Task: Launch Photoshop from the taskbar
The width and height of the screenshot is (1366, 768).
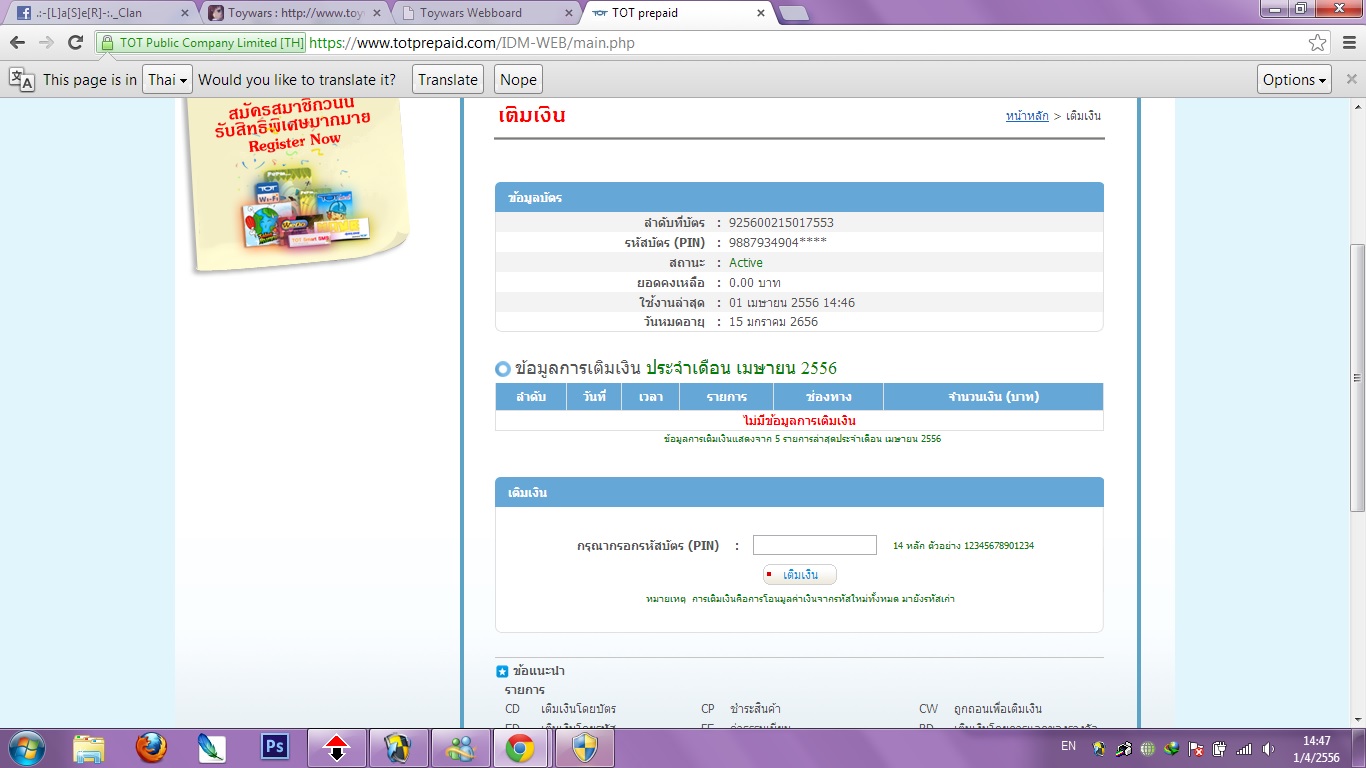Action: click(274, 747)
